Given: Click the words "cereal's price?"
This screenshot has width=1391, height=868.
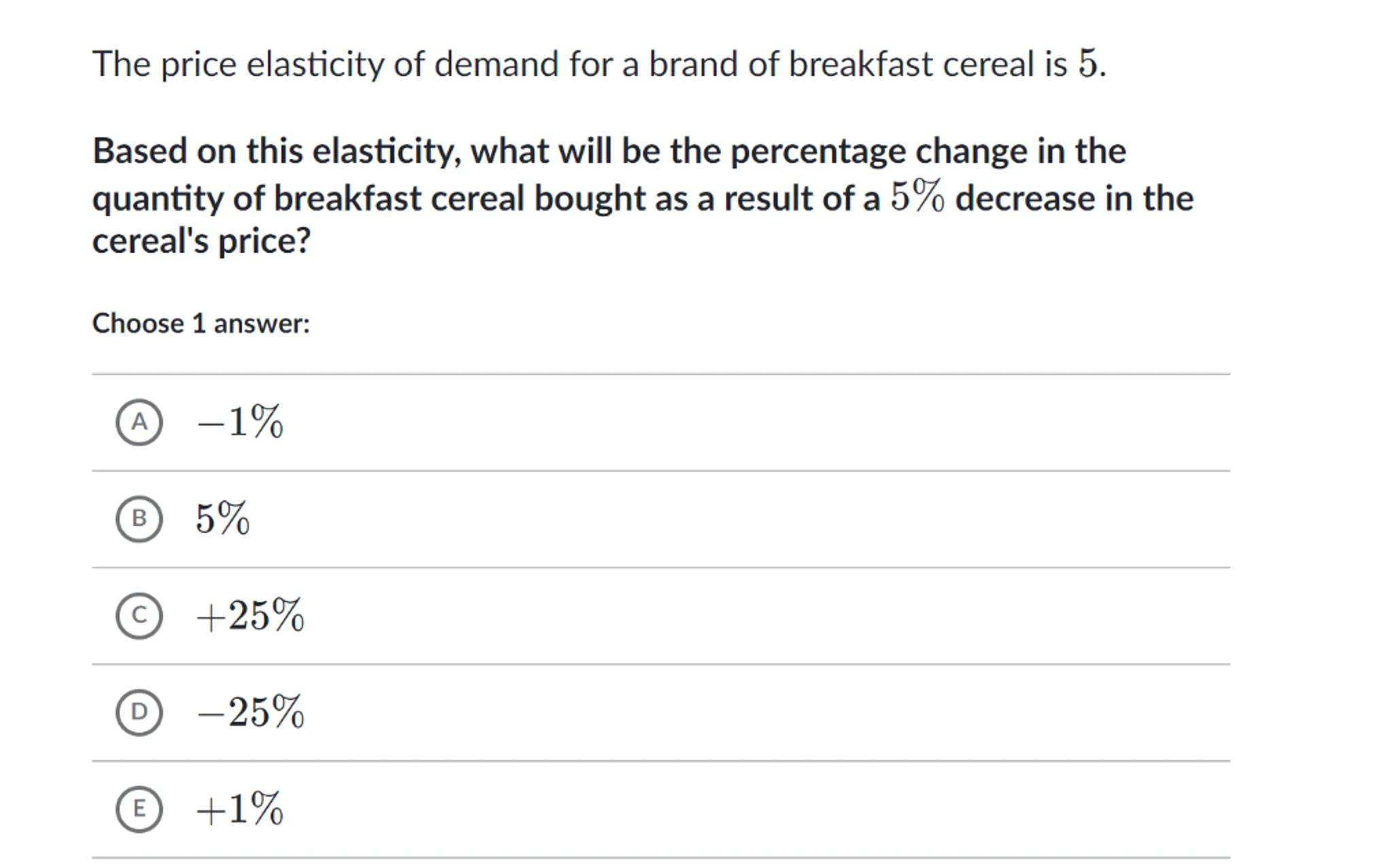Looking at the screenshot, I should [201, 241].
